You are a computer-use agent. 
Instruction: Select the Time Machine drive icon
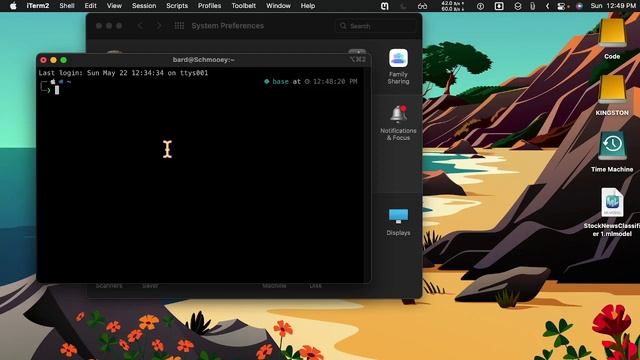point(612,151)
